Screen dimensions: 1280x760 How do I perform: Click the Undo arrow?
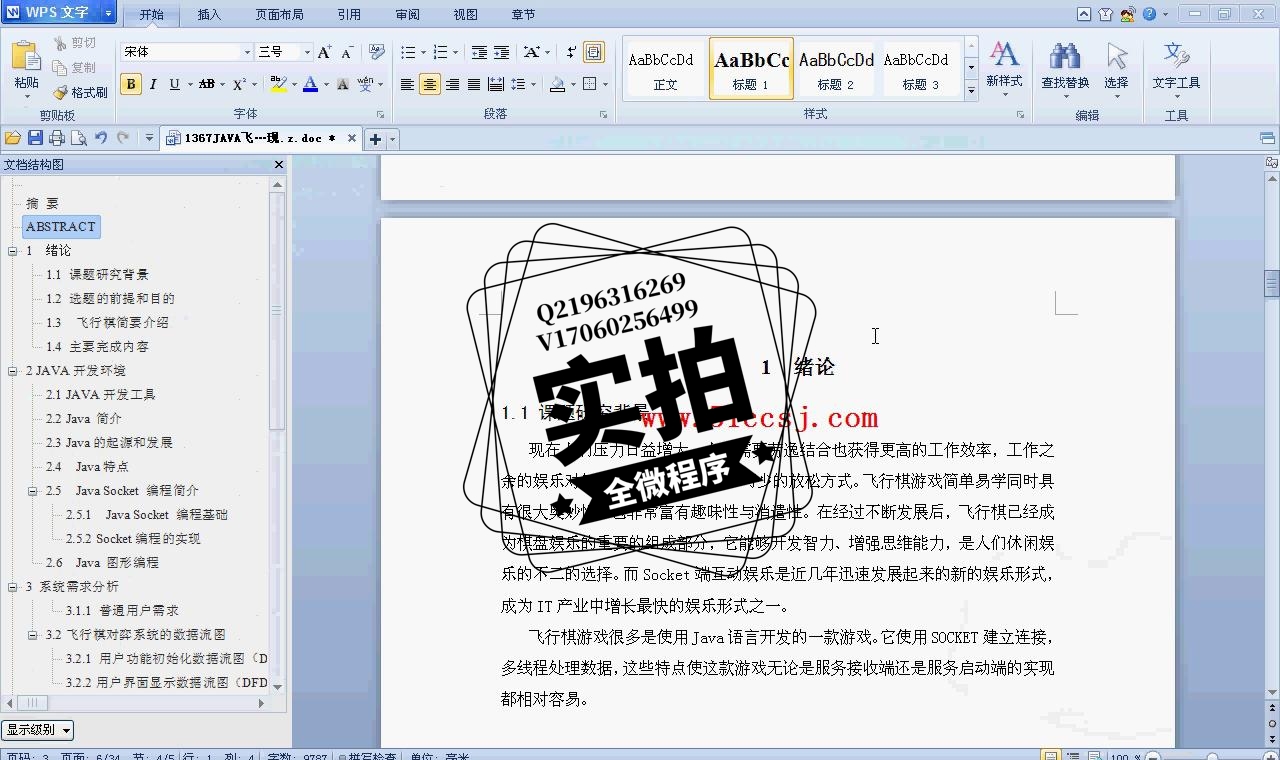coord(101,138)
